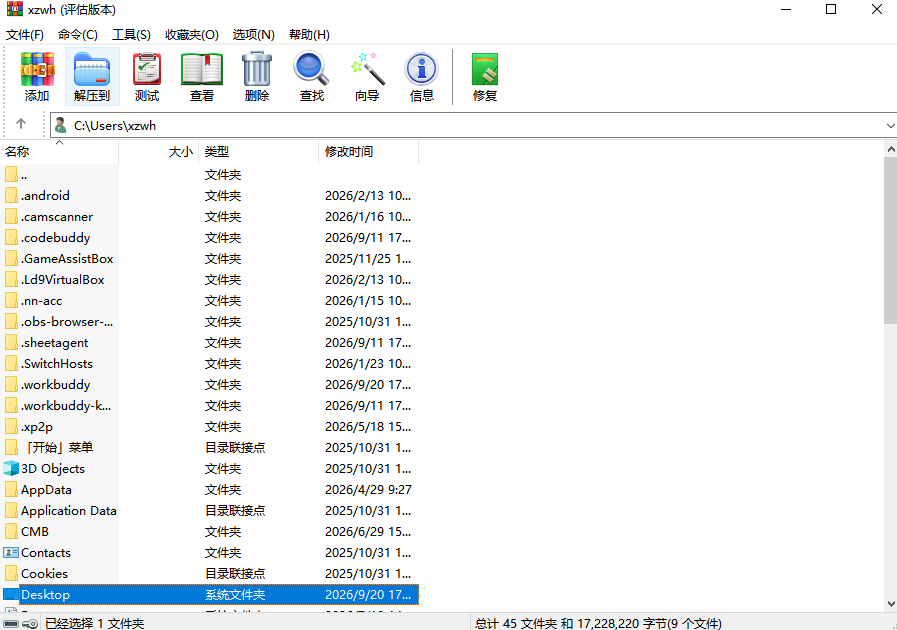This screenshot has height=630, width=897.
Task: Sort by the Modified (修改时间) column header
Action: (x=368, y=152)
